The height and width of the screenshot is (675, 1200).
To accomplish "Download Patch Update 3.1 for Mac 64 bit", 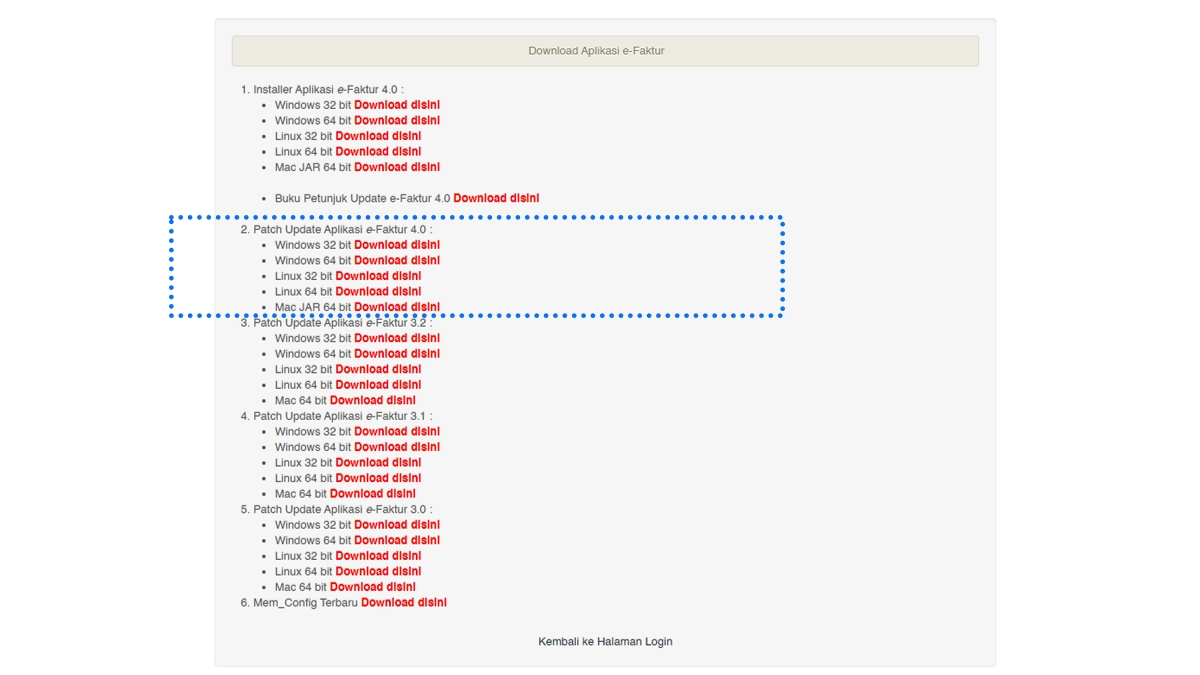I will click(373, 493).
